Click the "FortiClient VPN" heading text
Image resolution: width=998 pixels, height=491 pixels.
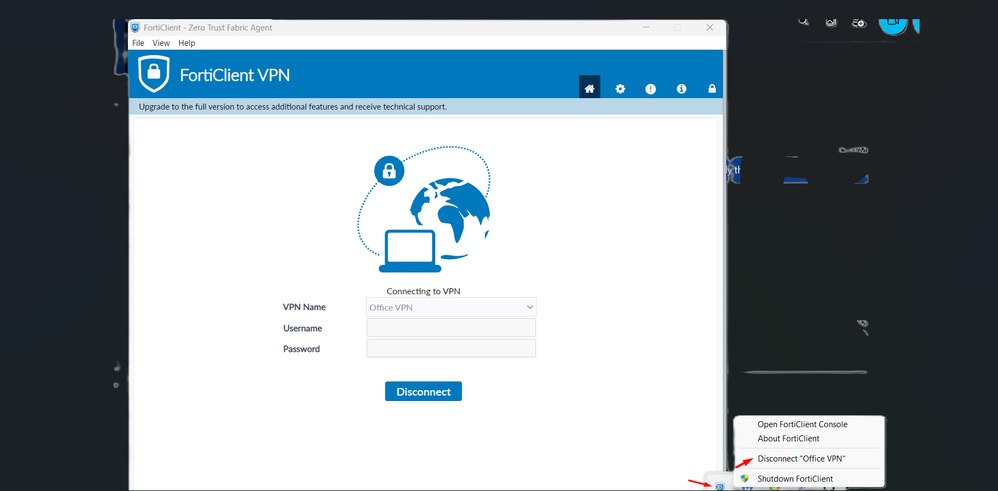pyautogui.click(x=235, y=75)
